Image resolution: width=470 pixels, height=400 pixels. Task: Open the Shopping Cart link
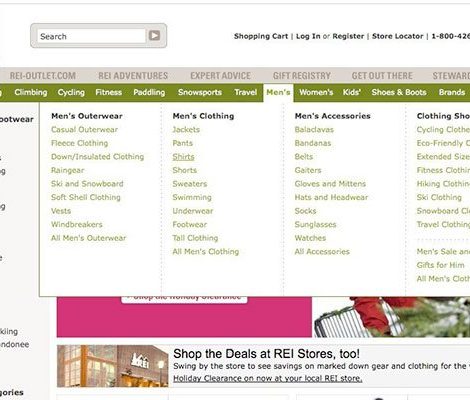click(261, 36)
